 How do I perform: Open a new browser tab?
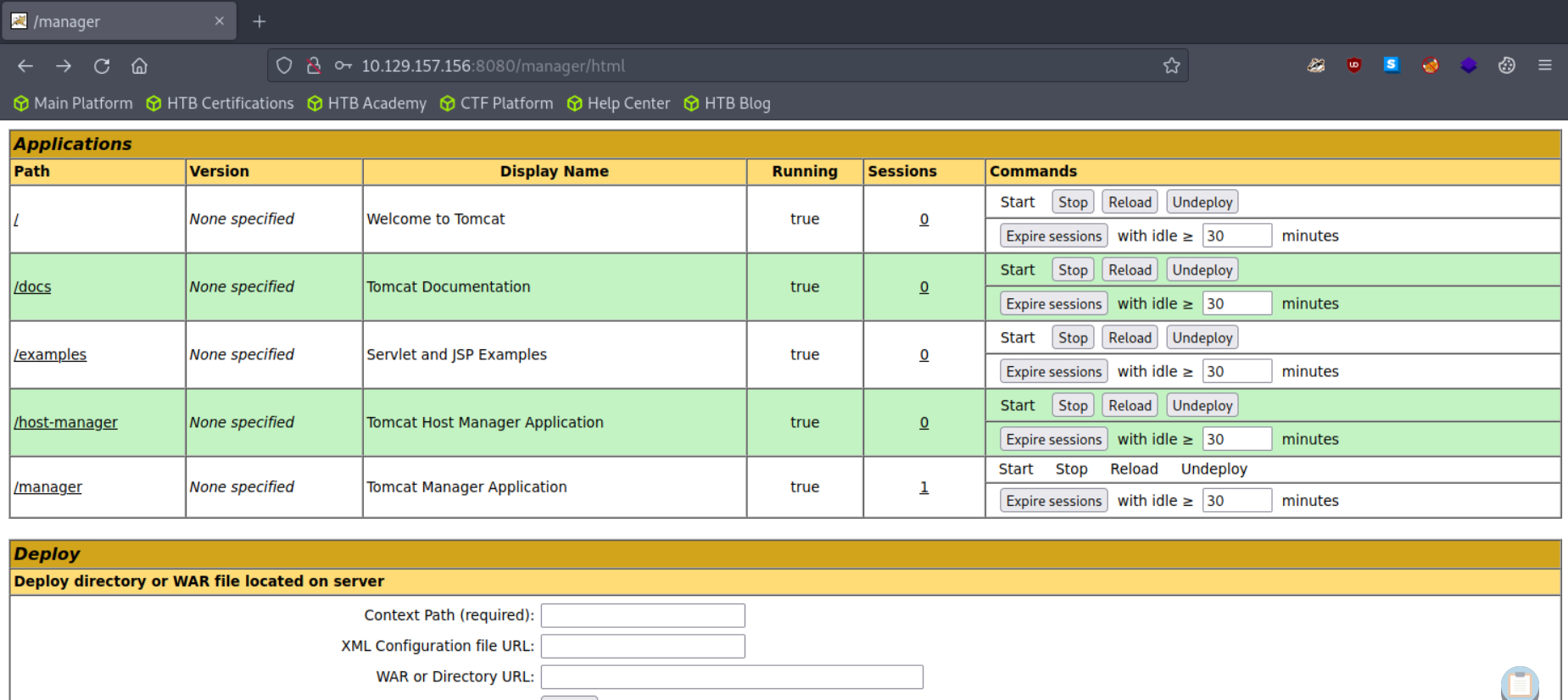click(259, 21)
